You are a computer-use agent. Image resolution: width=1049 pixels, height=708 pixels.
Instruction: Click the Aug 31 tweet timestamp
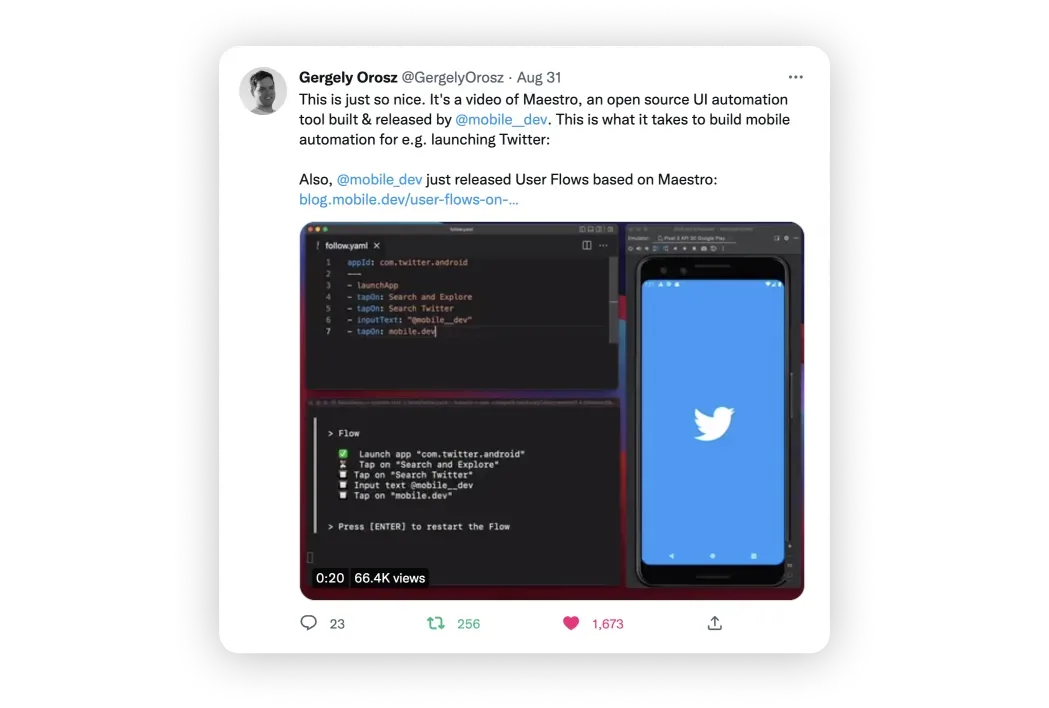click(539, 77)
